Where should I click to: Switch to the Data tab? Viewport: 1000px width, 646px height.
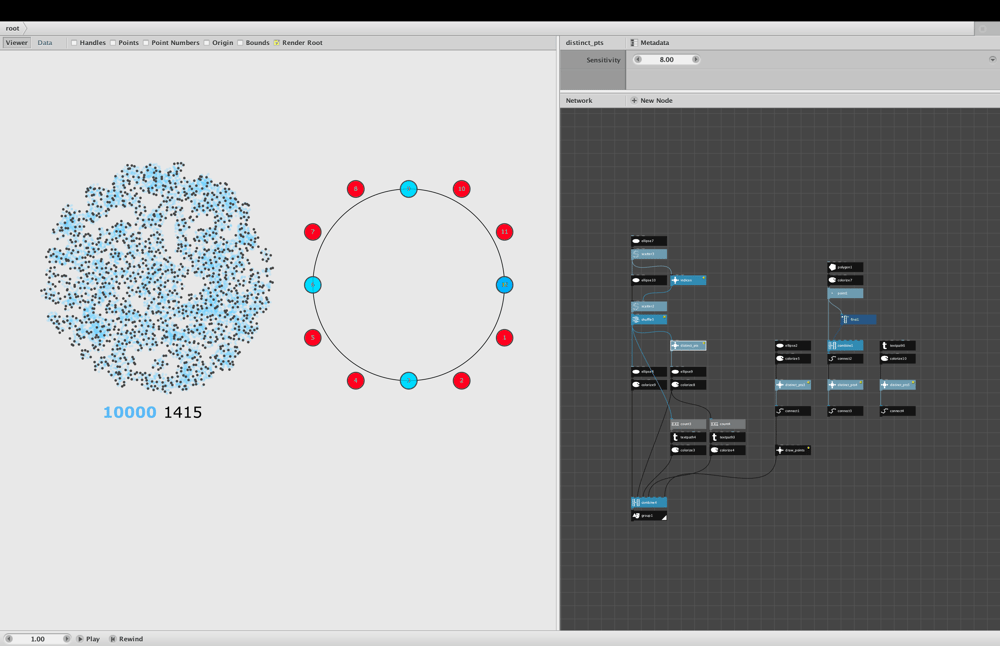(x=45, y=43)
